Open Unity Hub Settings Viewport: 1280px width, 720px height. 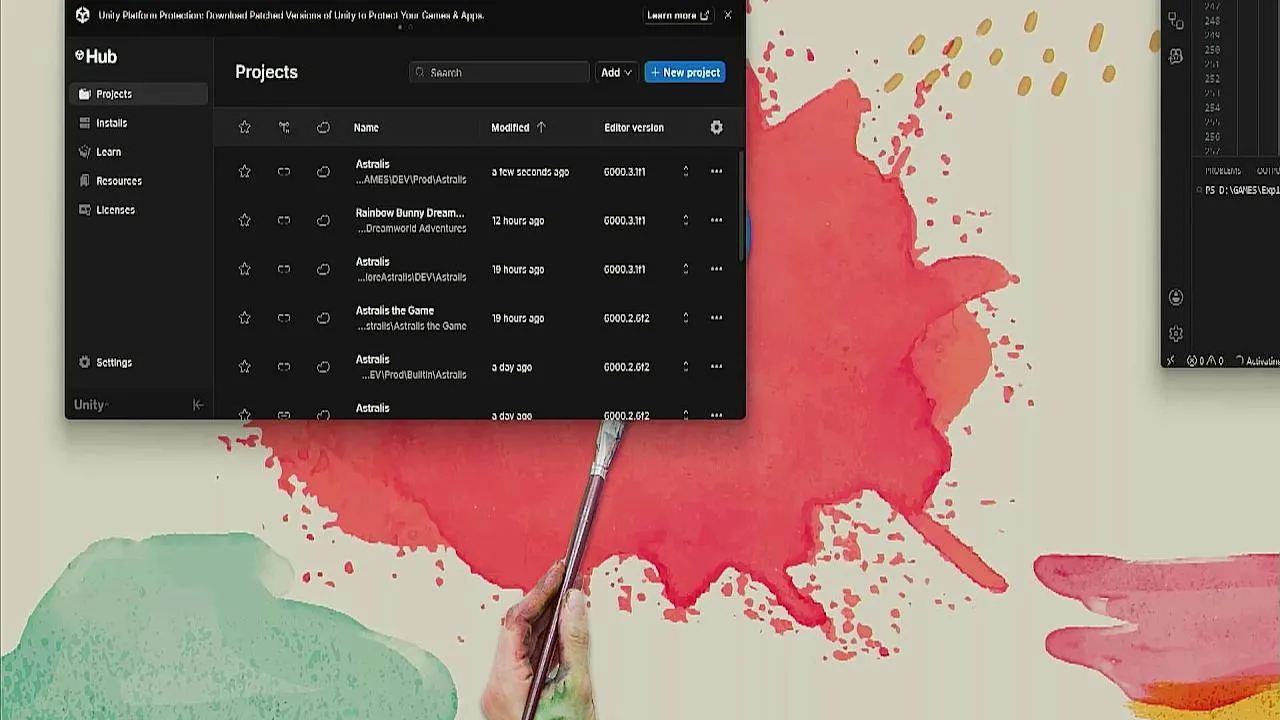[x=105, y=362]
